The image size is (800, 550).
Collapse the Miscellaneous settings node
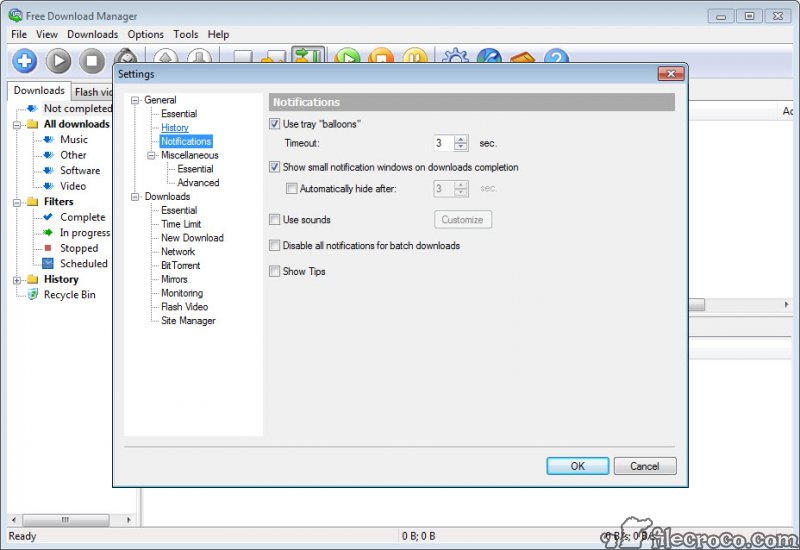(152, 156)
